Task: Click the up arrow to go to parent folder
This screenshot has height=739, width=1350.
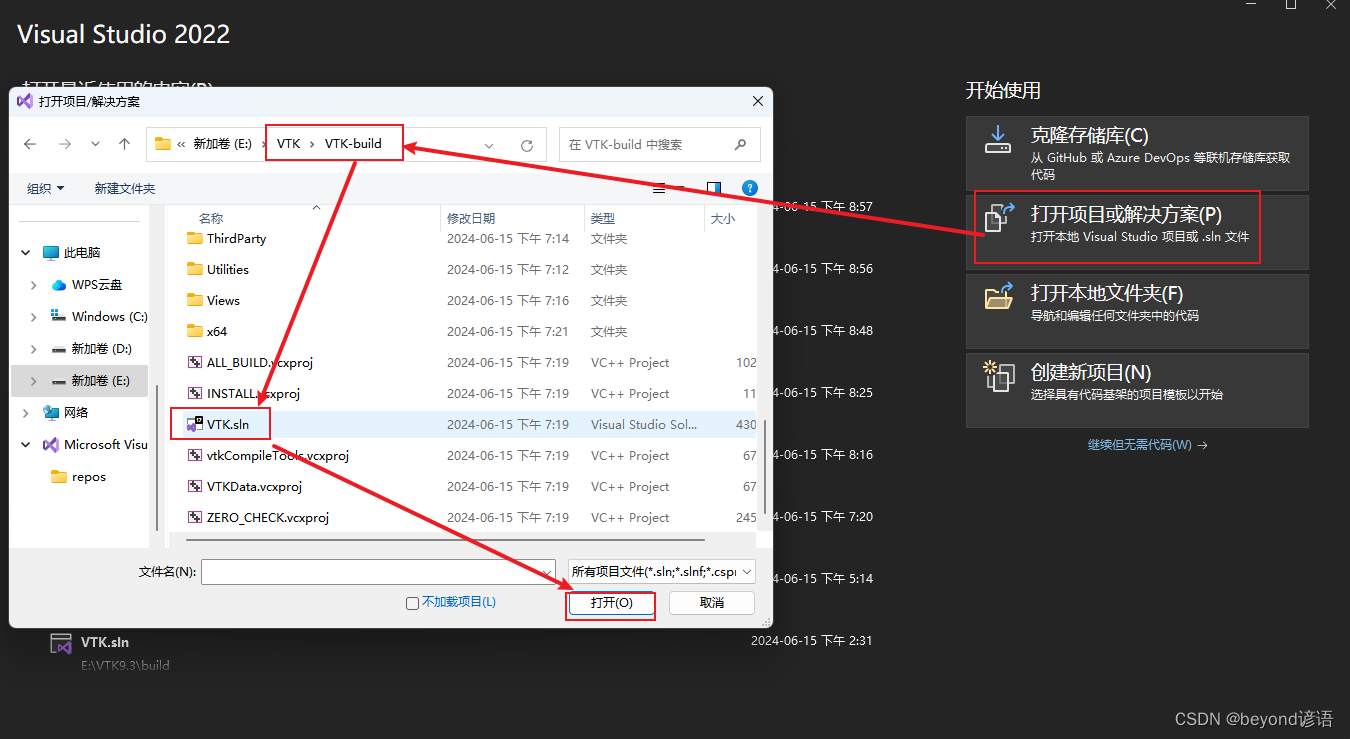Action: 124,144
